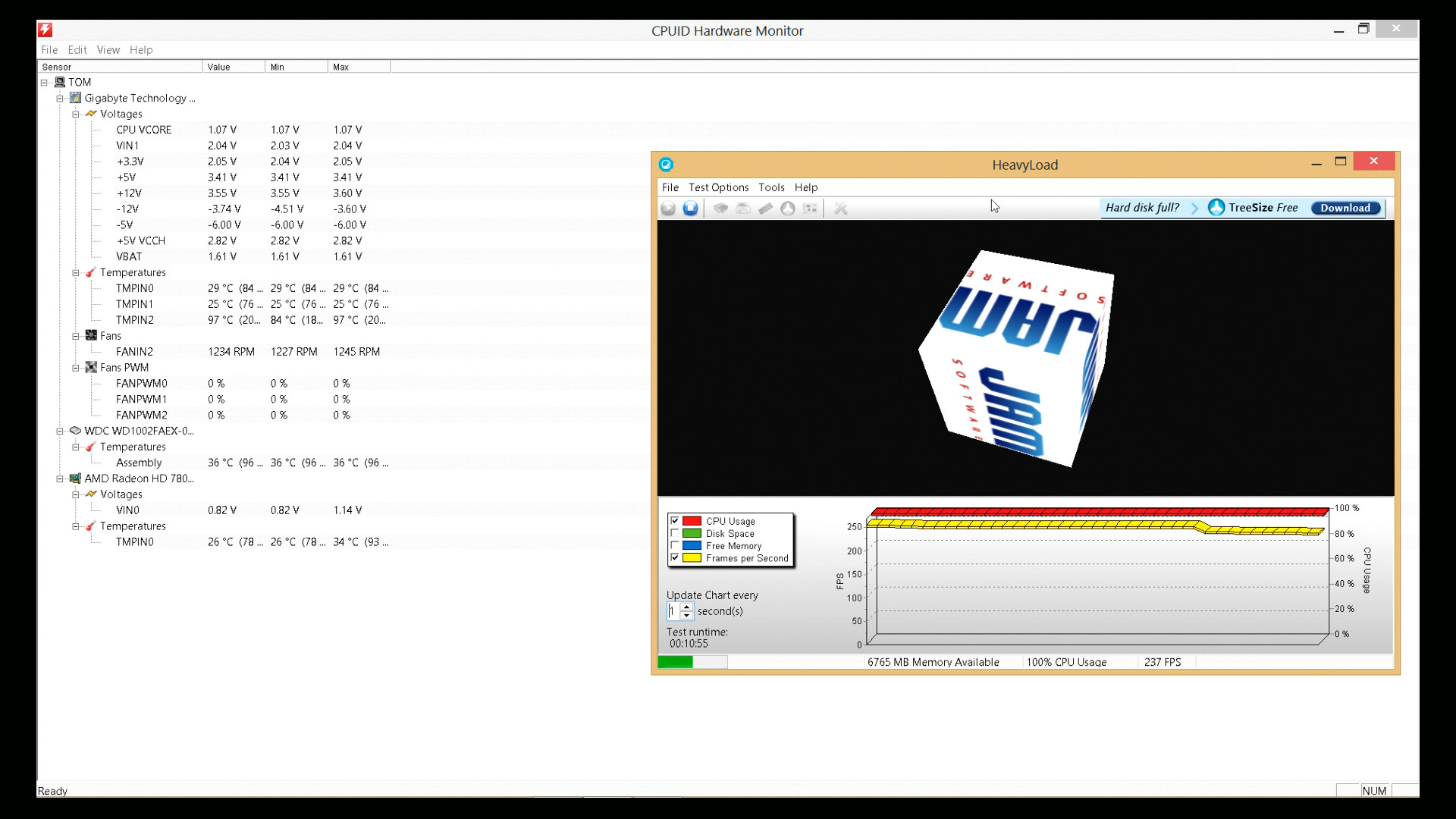Open Hardware Monitor View menu
This screenshot has height=819, width=1456.
click(x=108, y=50)
